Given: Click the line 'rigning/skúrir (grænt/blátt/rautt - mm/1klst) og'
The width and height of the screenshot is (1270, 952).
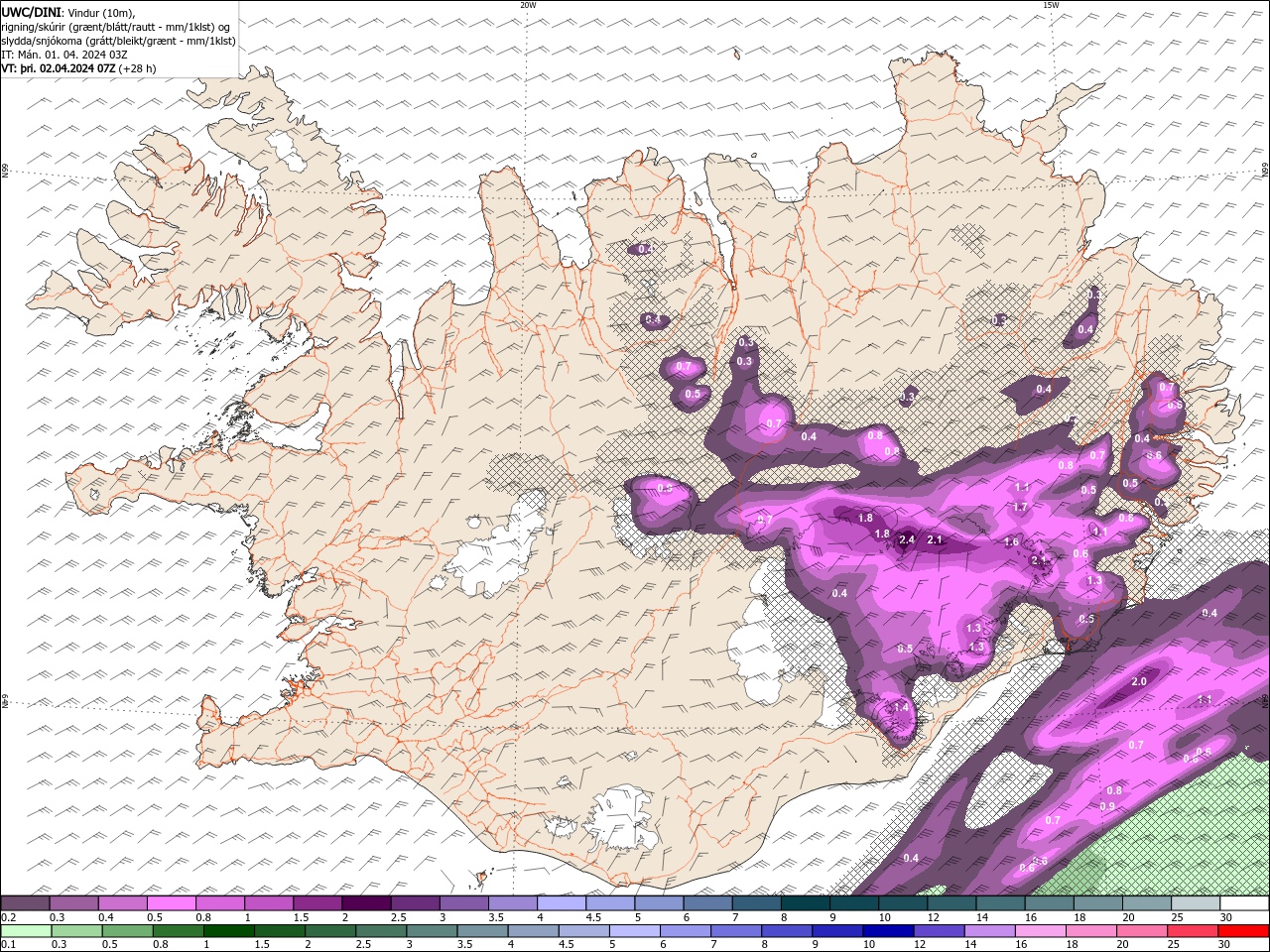Looking at the screenshot, I should pyautogui.click(x=117, y=26).
